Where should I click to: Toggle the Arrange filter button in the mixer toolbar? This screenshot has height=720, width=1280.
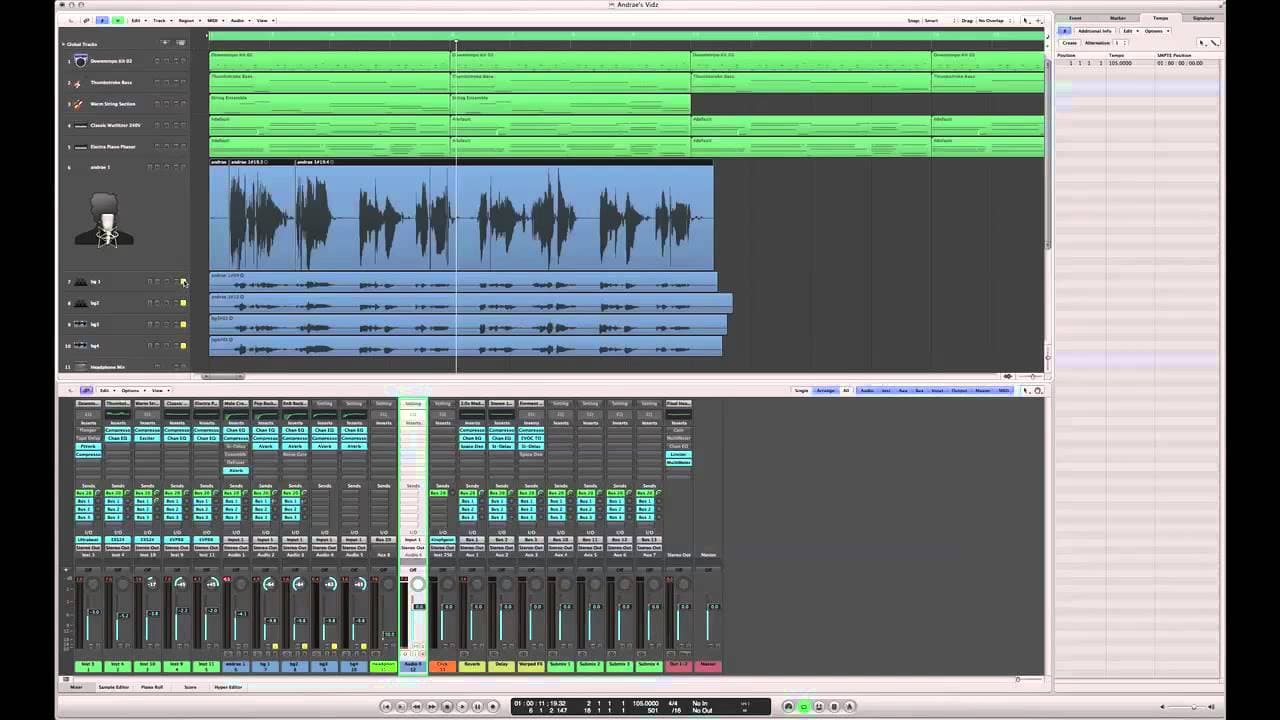(826, 390)
